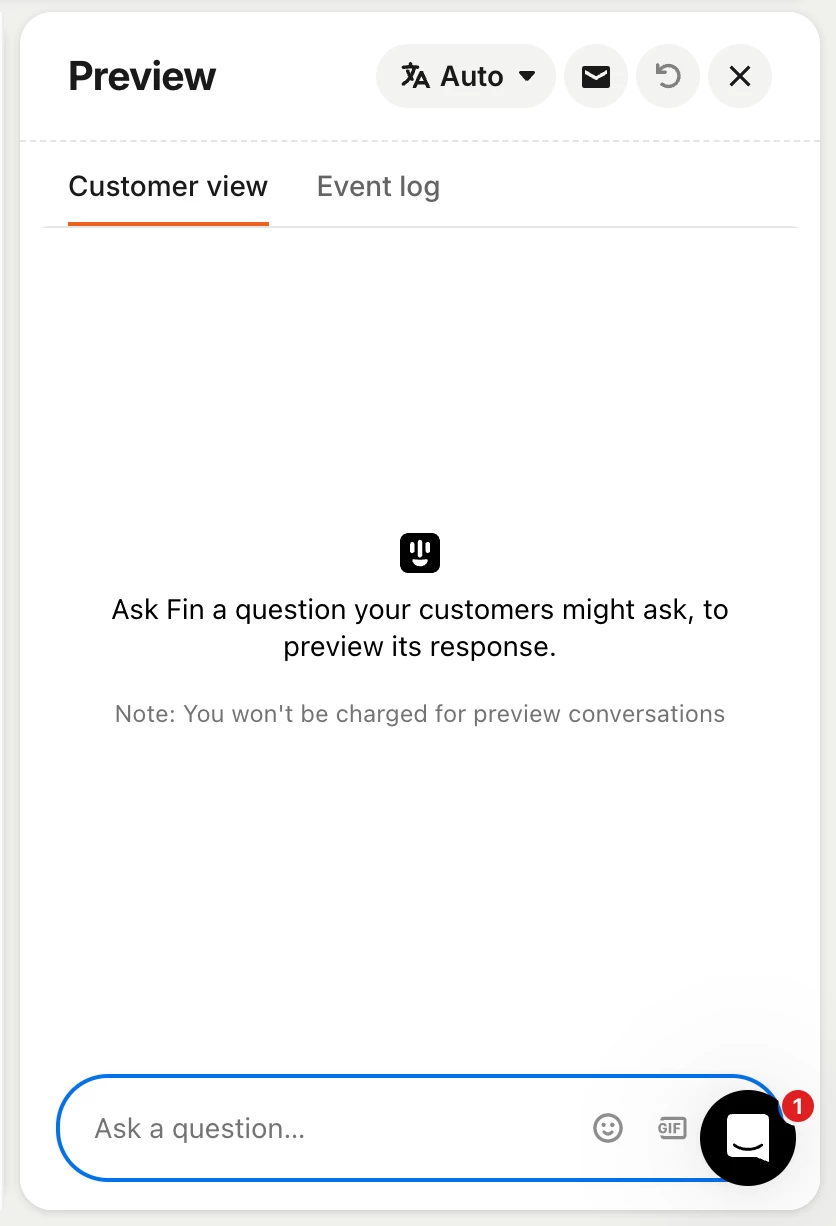The image size is (836, 1226).
Task: Click the Fin smiley logo icon
Action: [420, 553]
